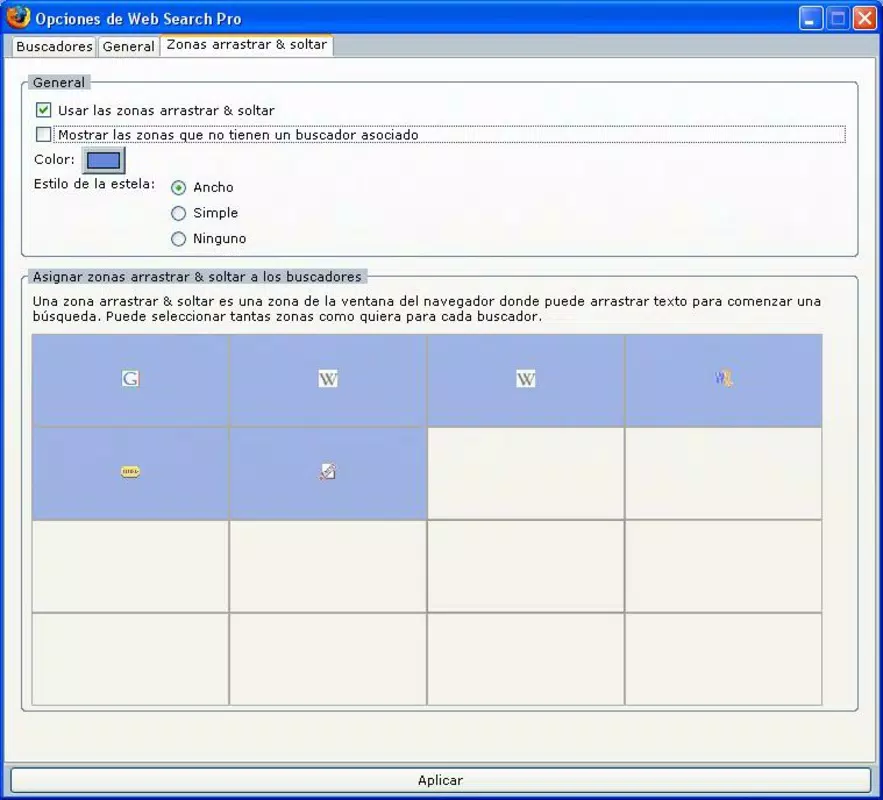Viewport: 883px width, 800px height.
Task: Select the Google G icon zone
Action: click(130, 380)
